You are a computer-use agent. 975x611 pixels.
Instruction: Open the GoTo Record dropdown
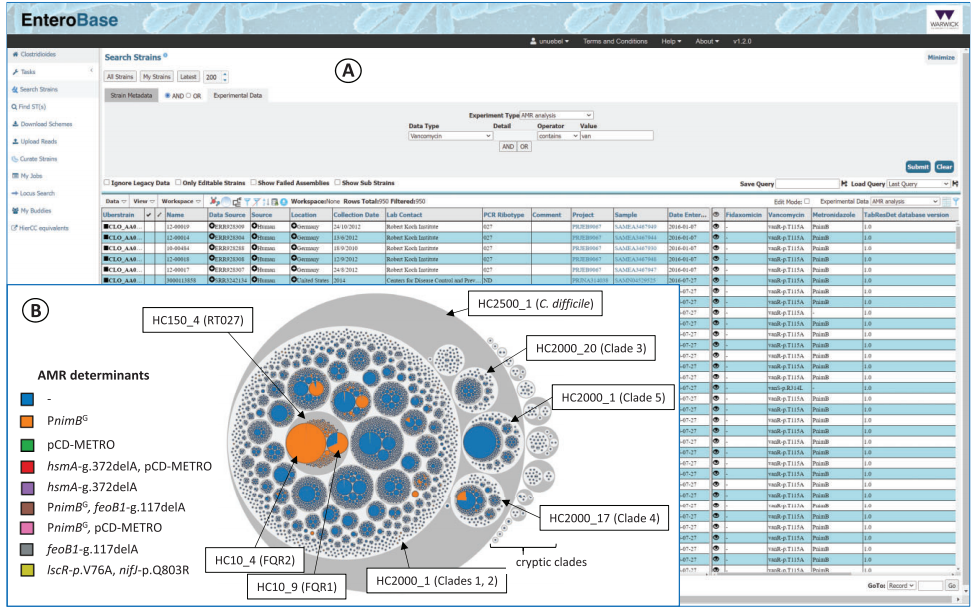(x=901, y=586)
